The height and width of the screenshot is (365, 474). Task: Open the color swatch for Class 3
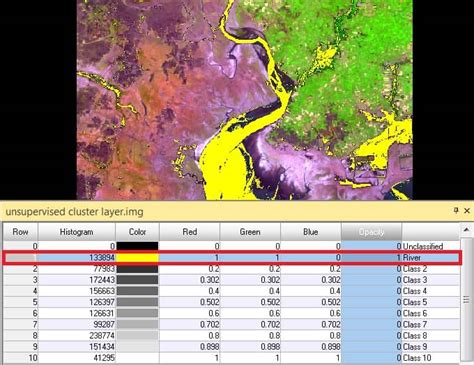pyautogui.click(x=137, y=280)
